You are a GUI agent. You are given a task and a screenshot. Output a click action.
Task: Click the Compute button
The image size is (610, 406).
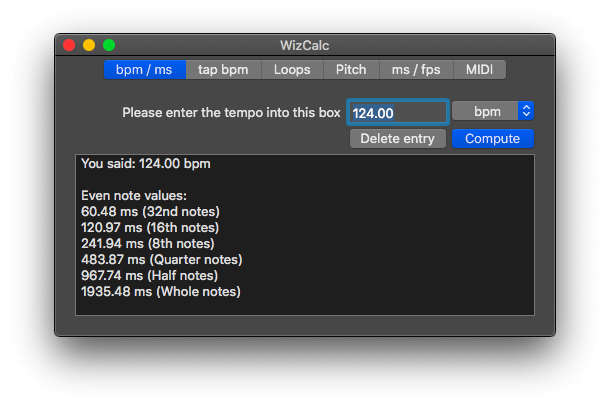(493, 139)
